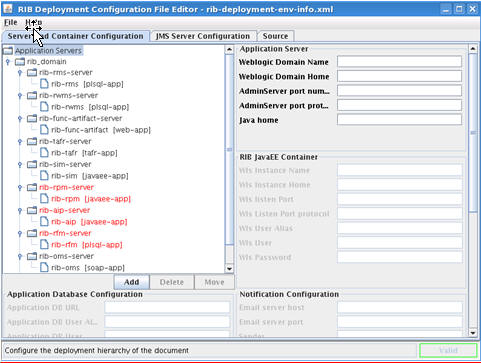Click the rib-rwms document icon

[44, 107]
